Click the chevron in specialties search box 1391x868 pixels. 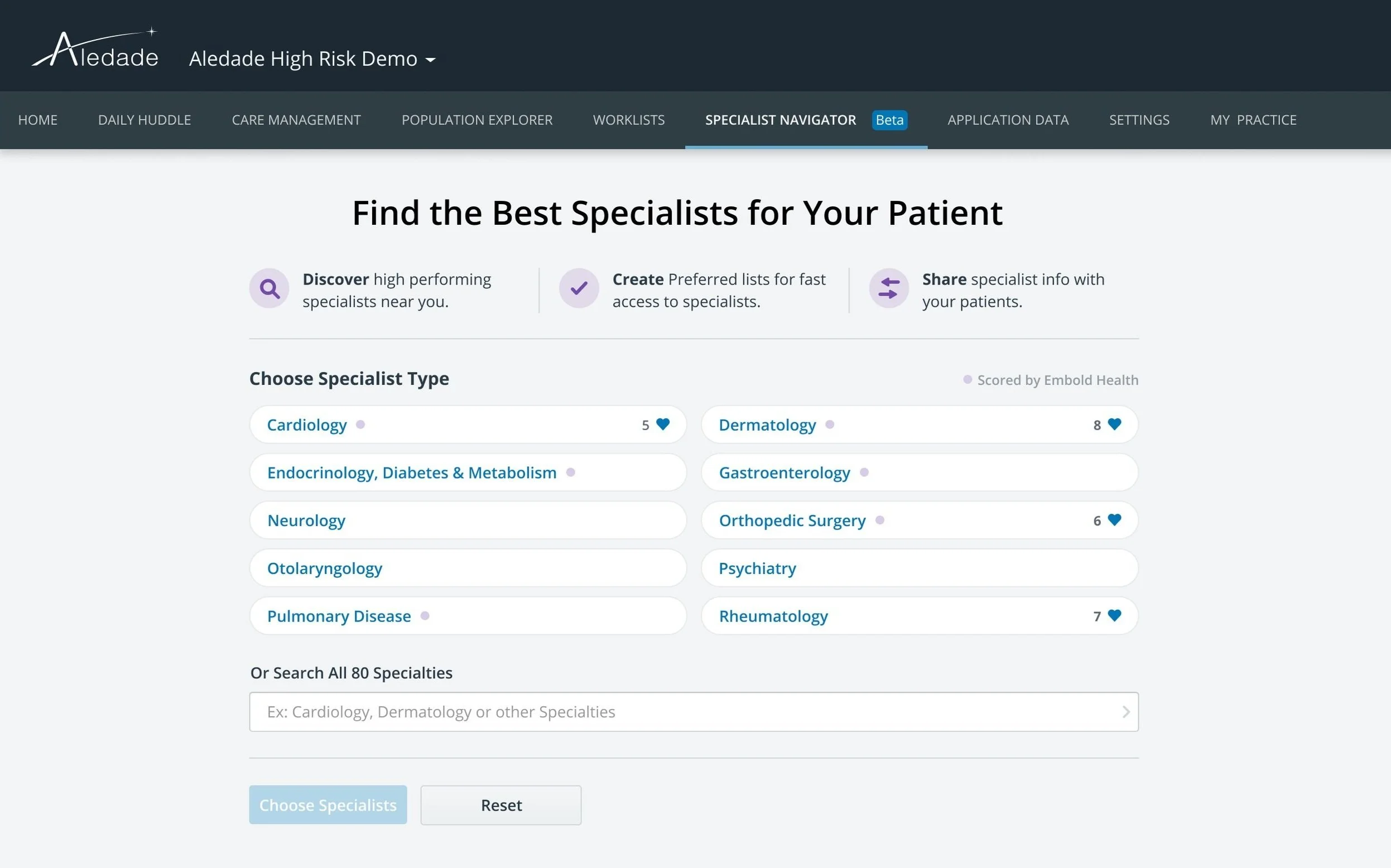point(1125,712)
